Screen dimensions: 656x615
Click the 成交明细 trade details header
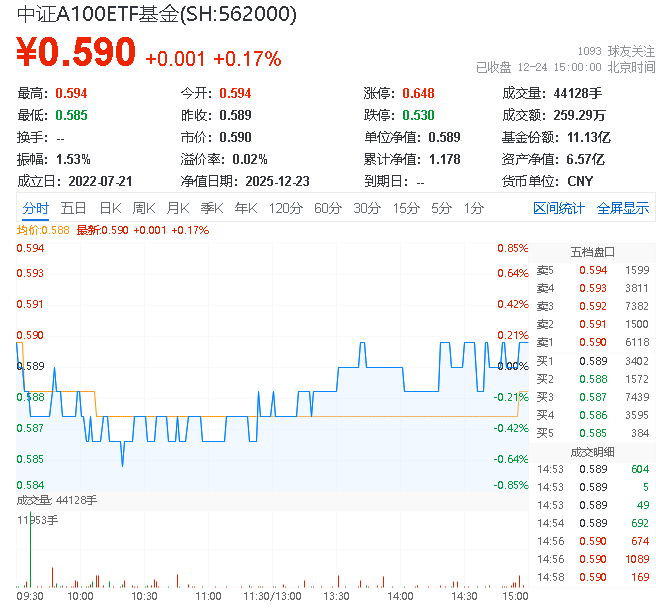point(592,451)
